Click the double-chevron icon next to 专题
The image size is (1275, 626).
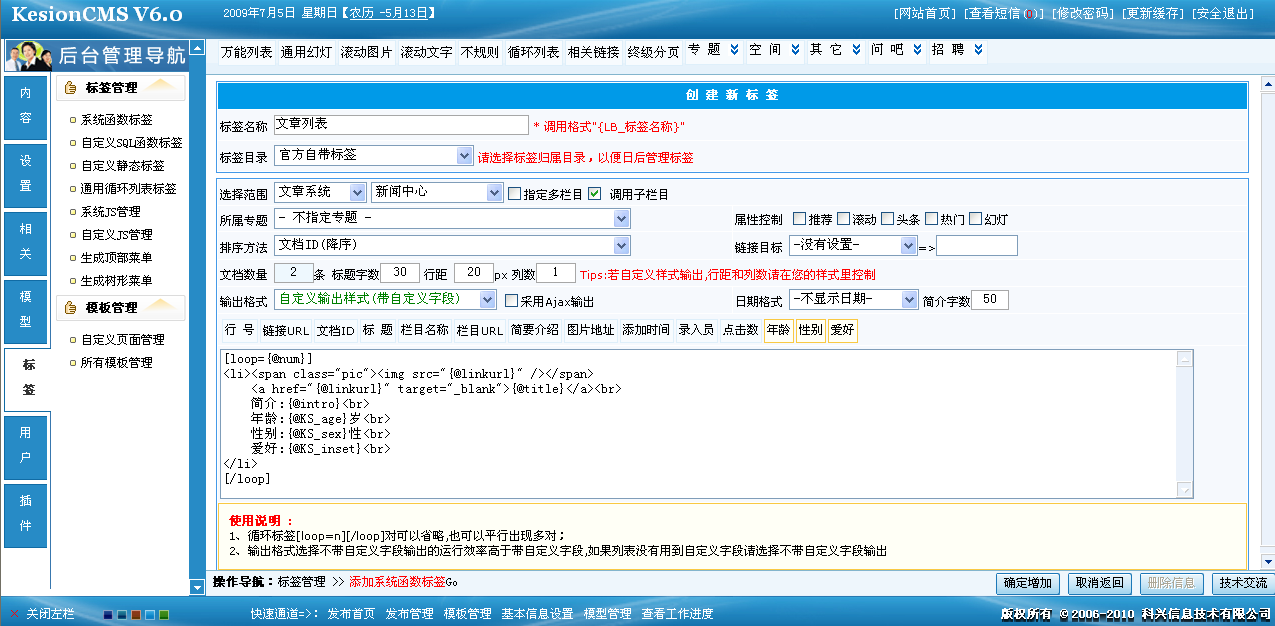[x=734, y=50]
